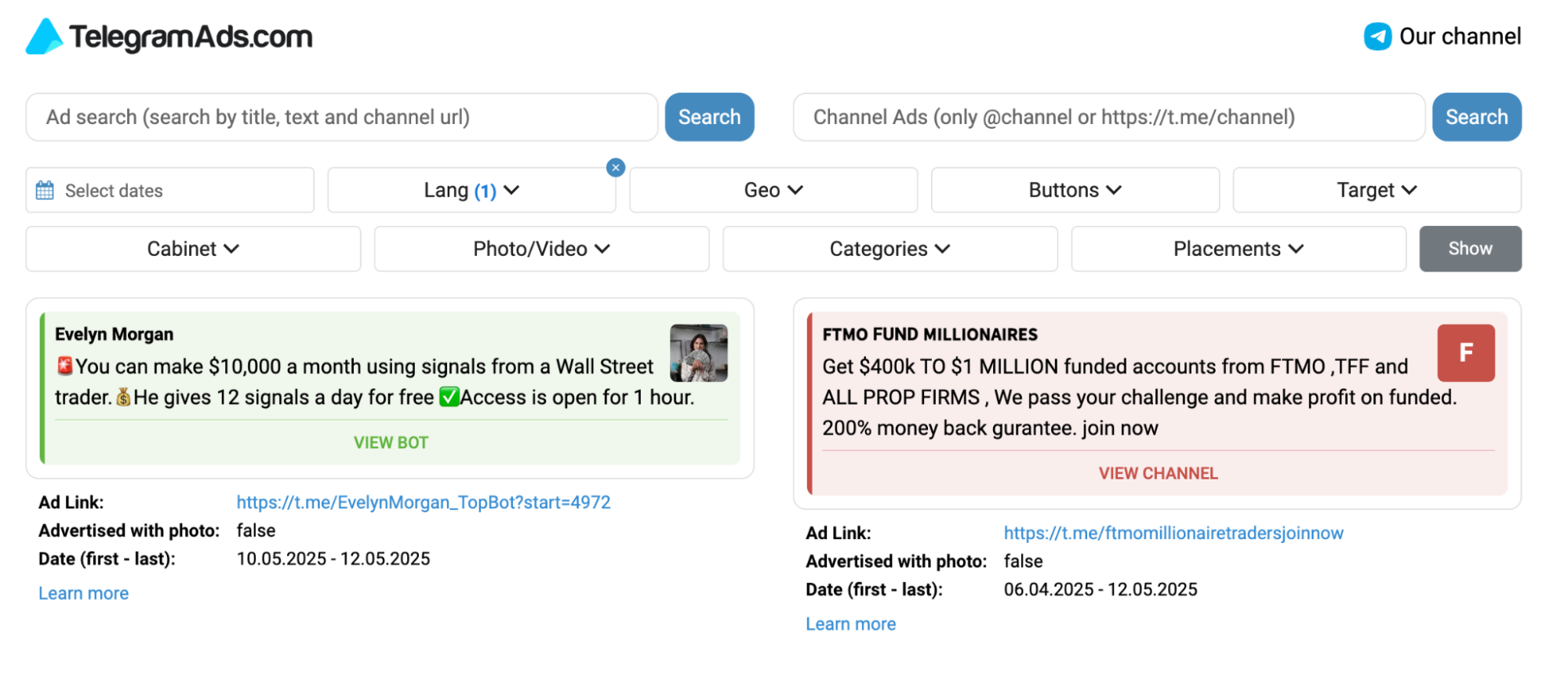Click the calendar icon in Select dates

[45, 190]
